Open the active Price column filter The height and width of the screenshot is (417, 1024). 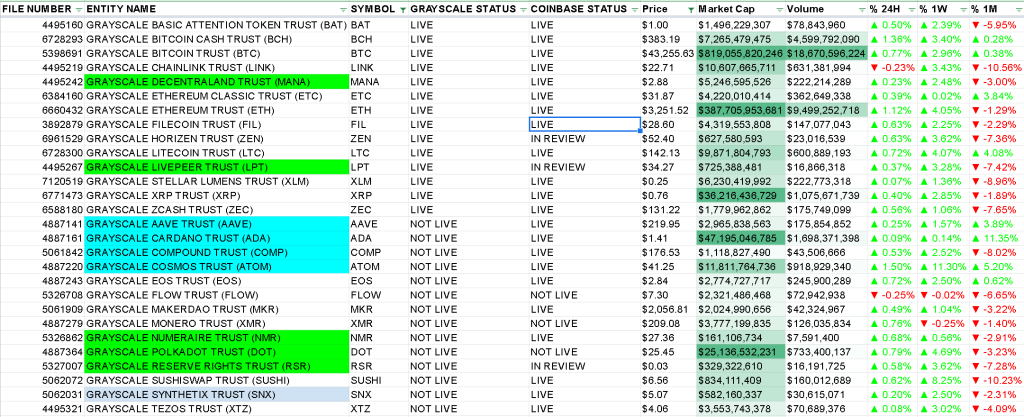point(690,10)
